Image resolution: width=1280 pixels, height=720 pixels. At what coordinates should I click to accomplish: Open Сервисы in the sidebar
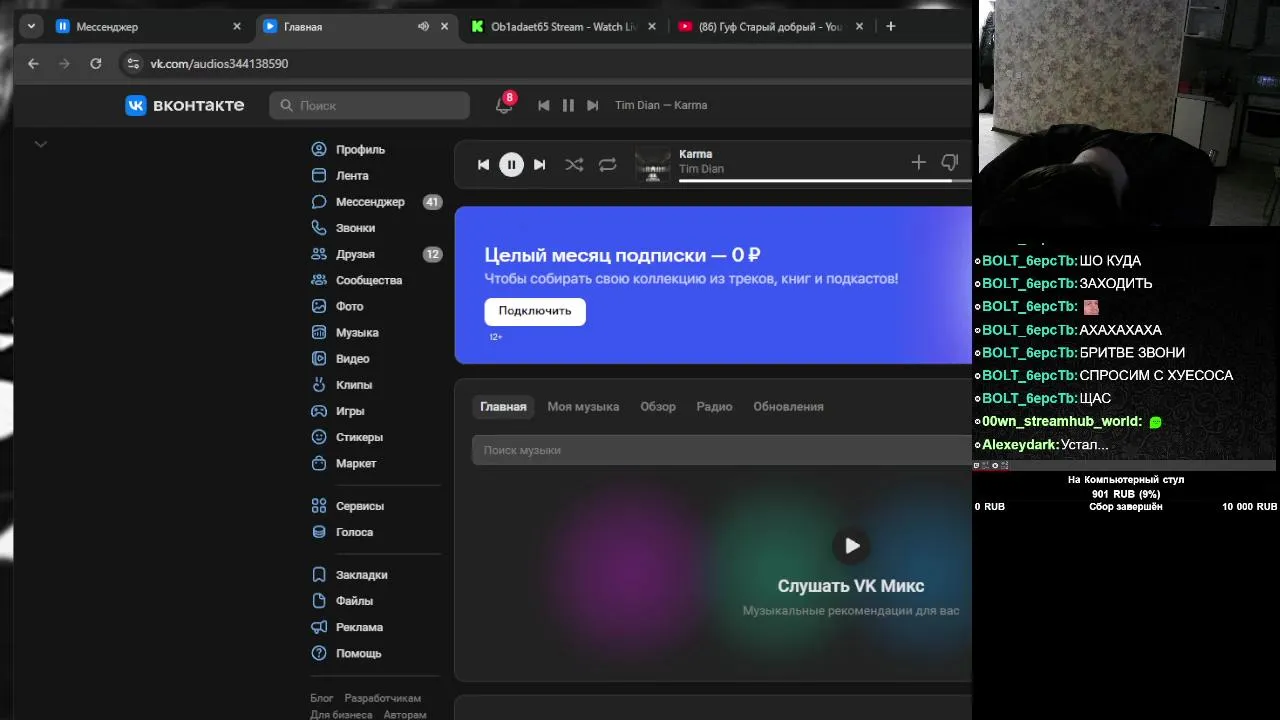pyautogui.click(x=348, y=506)
